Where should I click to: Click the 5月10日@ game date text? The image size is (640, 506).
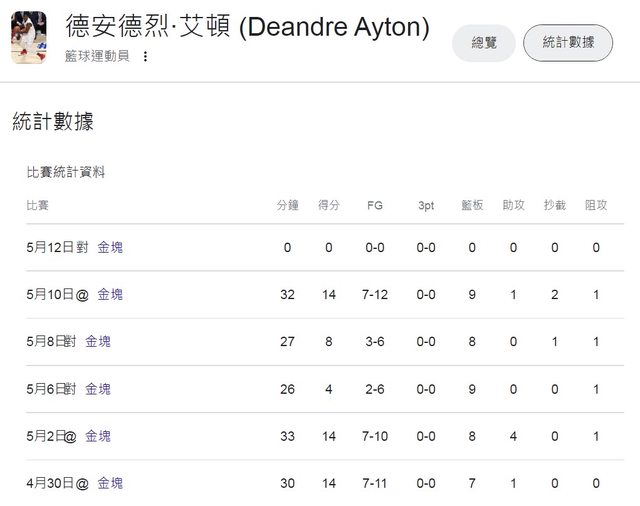pos(58,294)
